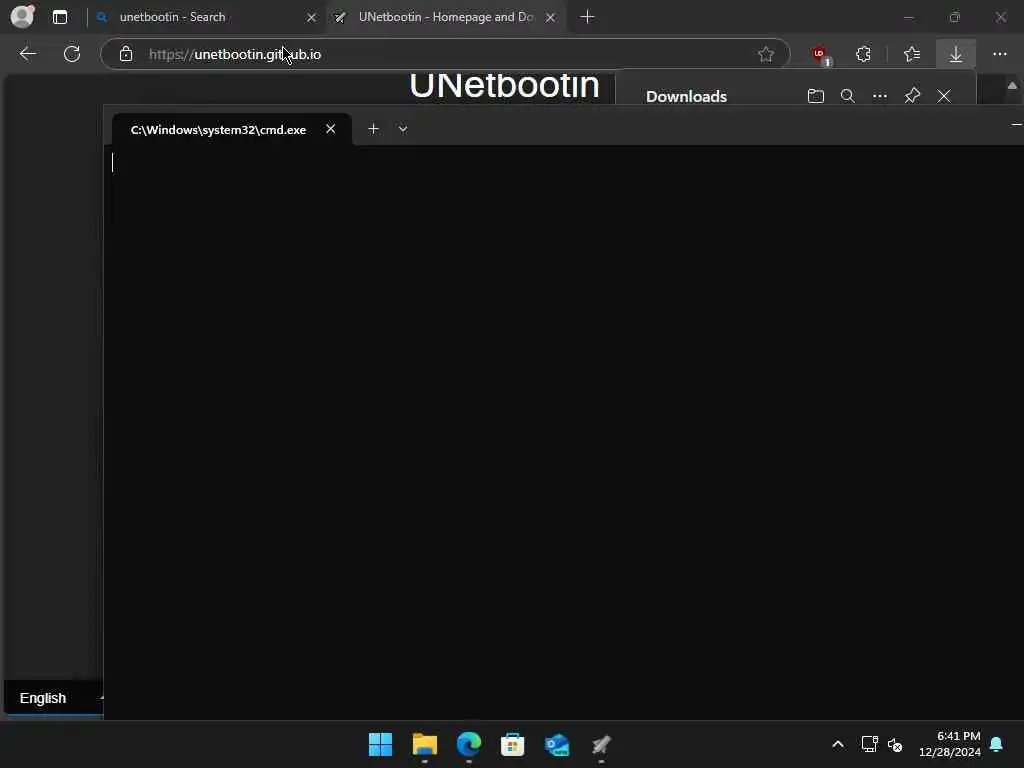Open the Extensions puzzle icon
The width and height of the screenshot is (1024, 768).
[863, 54]
